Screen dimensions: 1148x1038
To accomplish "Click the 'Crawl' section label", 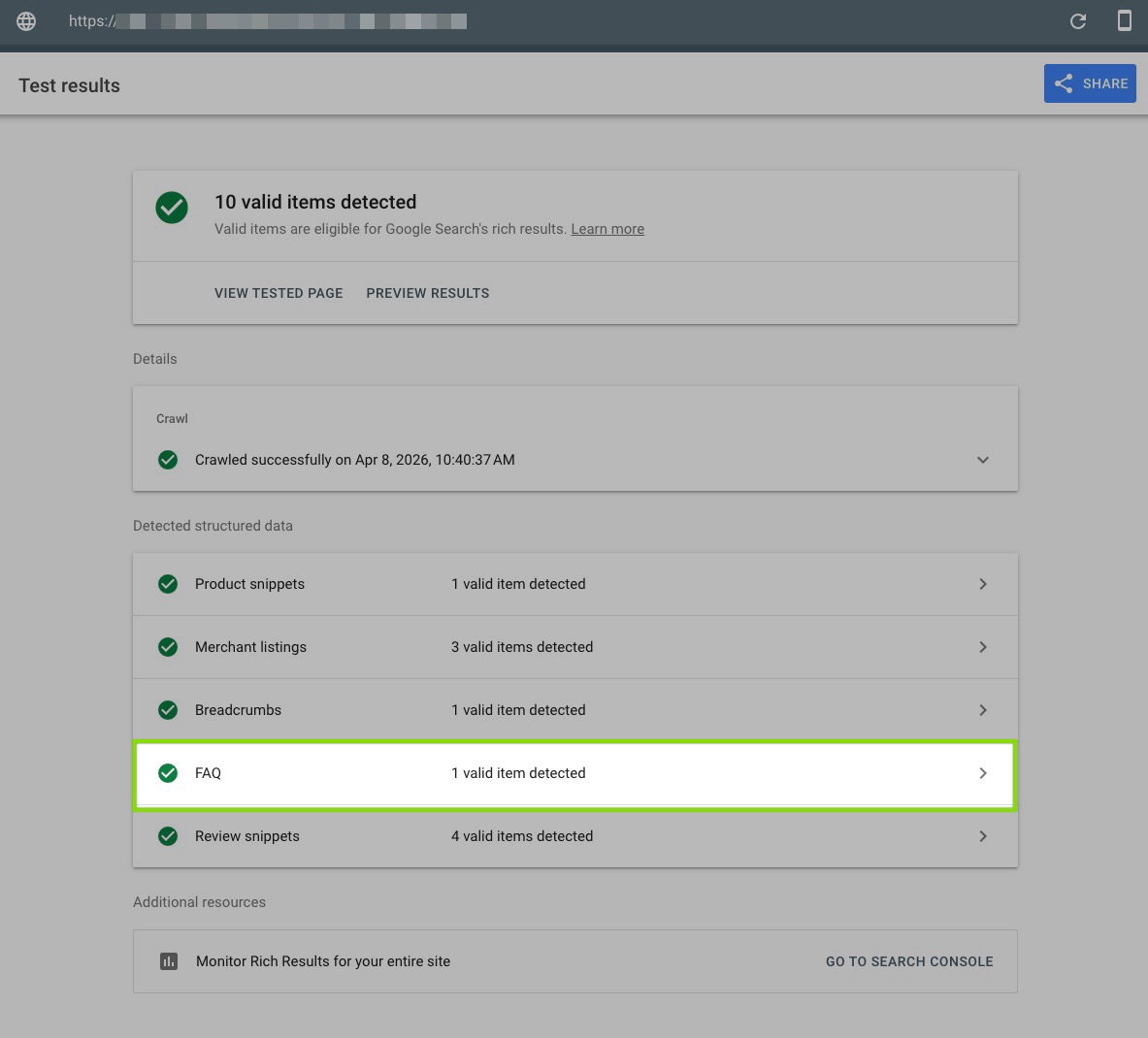I will pos(172,419).
